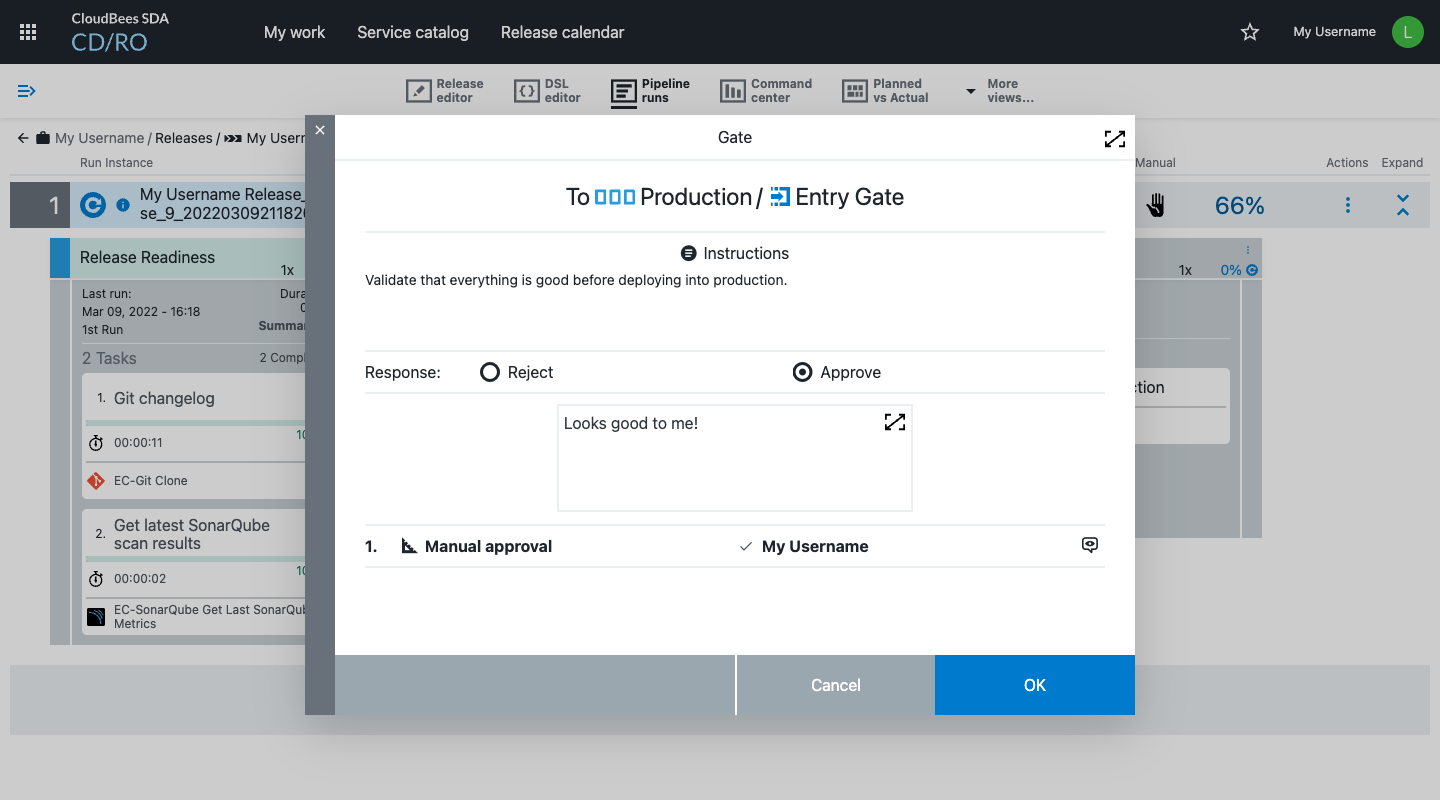The image size is (1440, 800).
Task: Collapse the run instance expand chevrons
Action: pyautogui.click(x=1402, y=206)
